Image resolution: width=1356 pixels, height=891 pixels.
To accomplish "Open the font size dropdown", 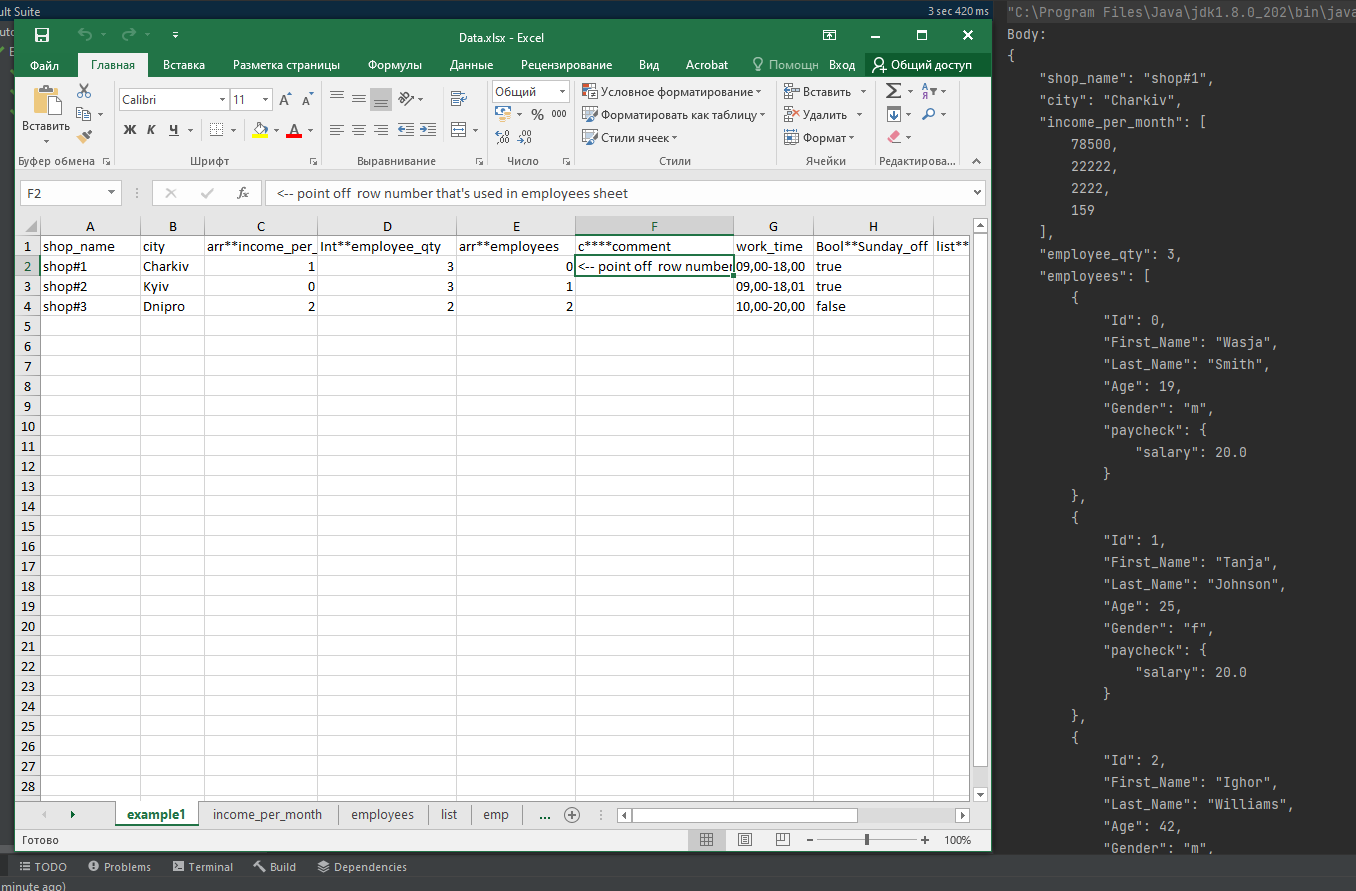I will coord(265,100).
